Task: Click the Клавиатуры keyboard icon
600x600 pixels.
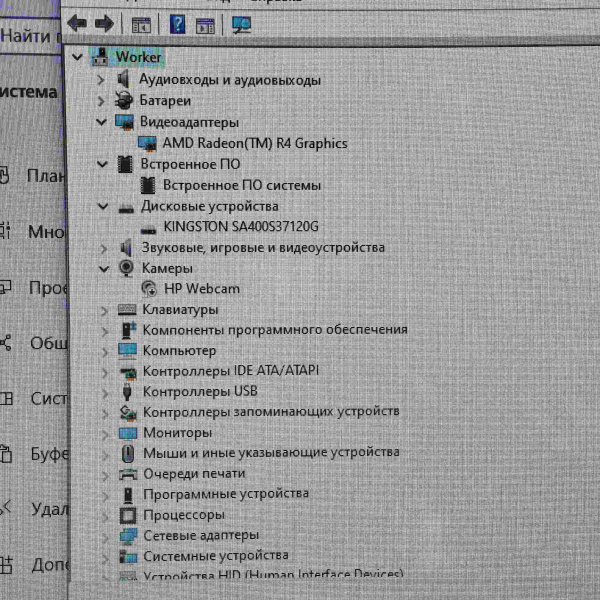Action: coord(127,309)
